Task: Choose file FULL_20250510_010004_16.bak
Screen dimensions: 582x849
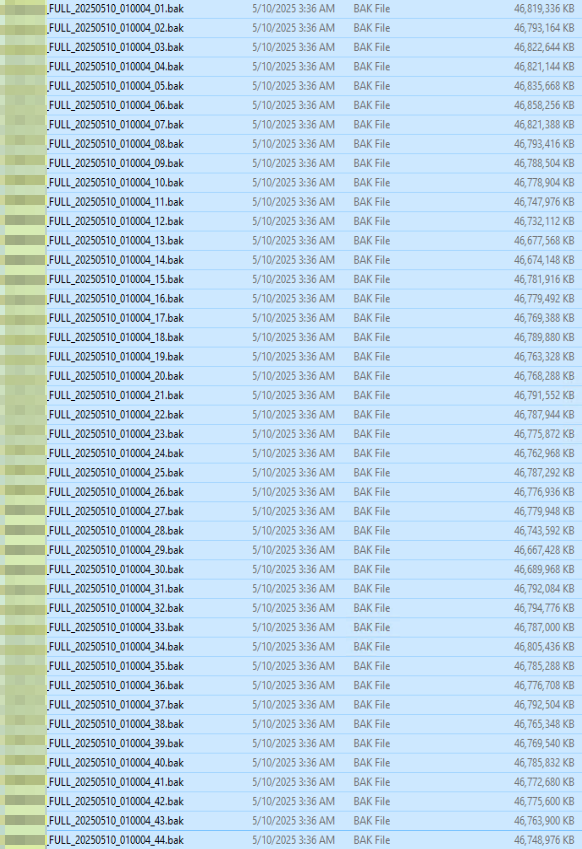Action: (x=116, y=299)
